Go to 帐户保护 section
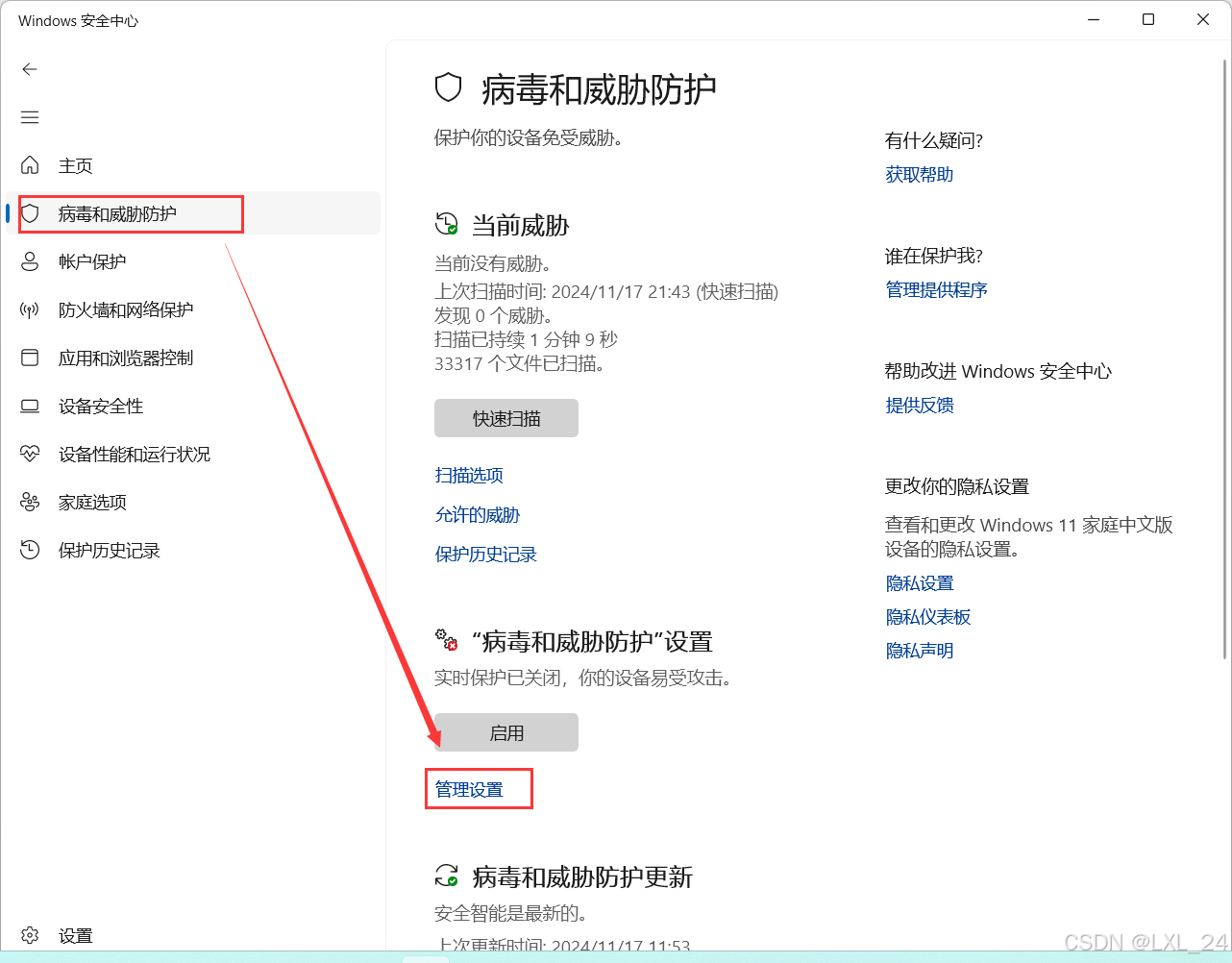Viewport: 1232px width, 963px height. point(193,261)
